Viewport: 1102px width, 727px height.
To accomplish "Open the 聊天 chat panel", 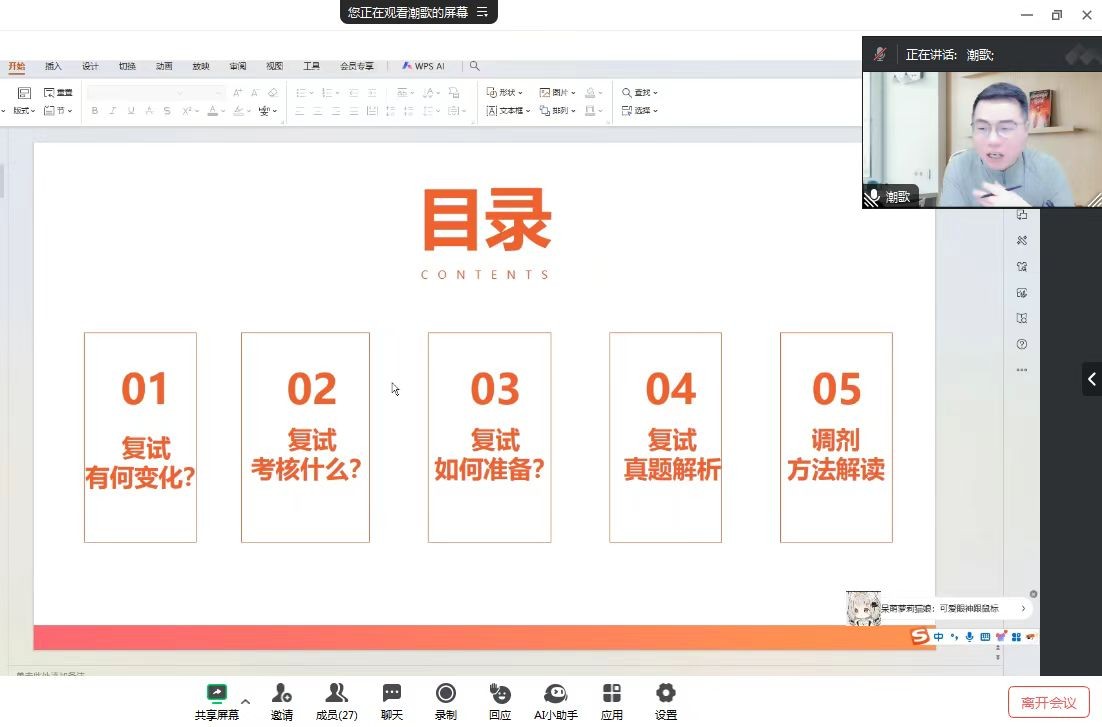I will 392,693.
